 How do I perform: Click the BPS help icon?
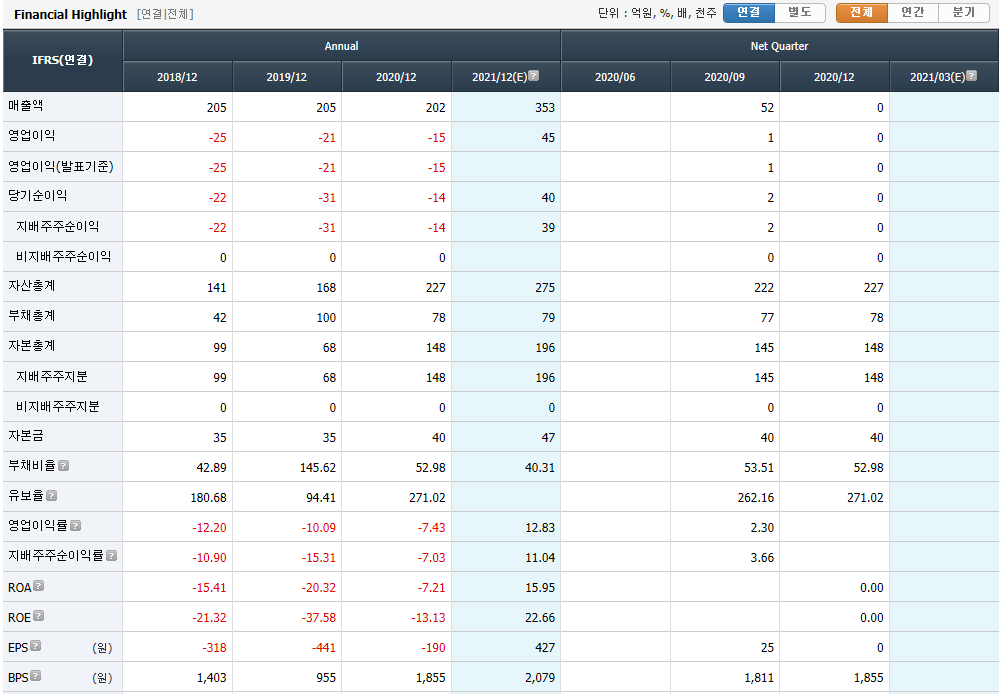[x=36, y=676]
